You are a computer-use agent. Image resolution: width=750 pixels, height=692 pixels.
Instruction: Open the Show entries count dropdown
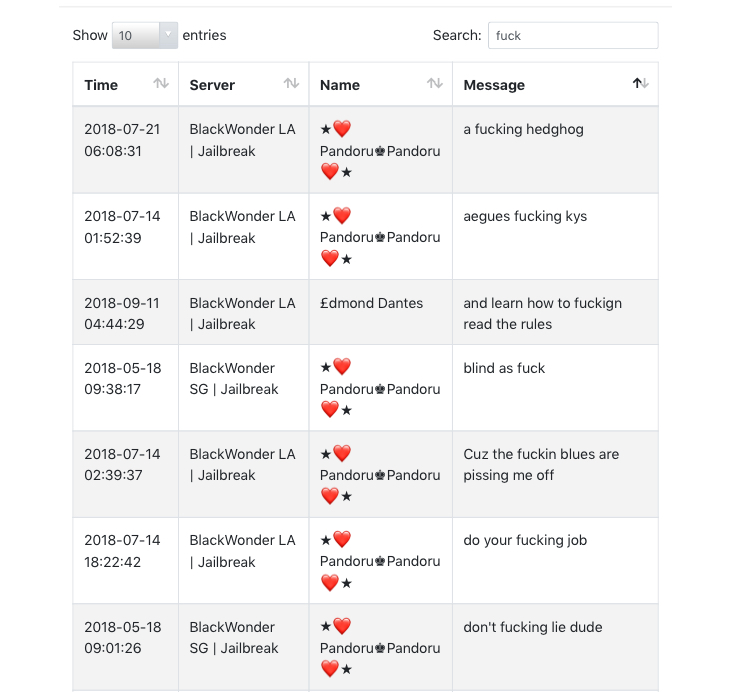click(x=144, y=35)
